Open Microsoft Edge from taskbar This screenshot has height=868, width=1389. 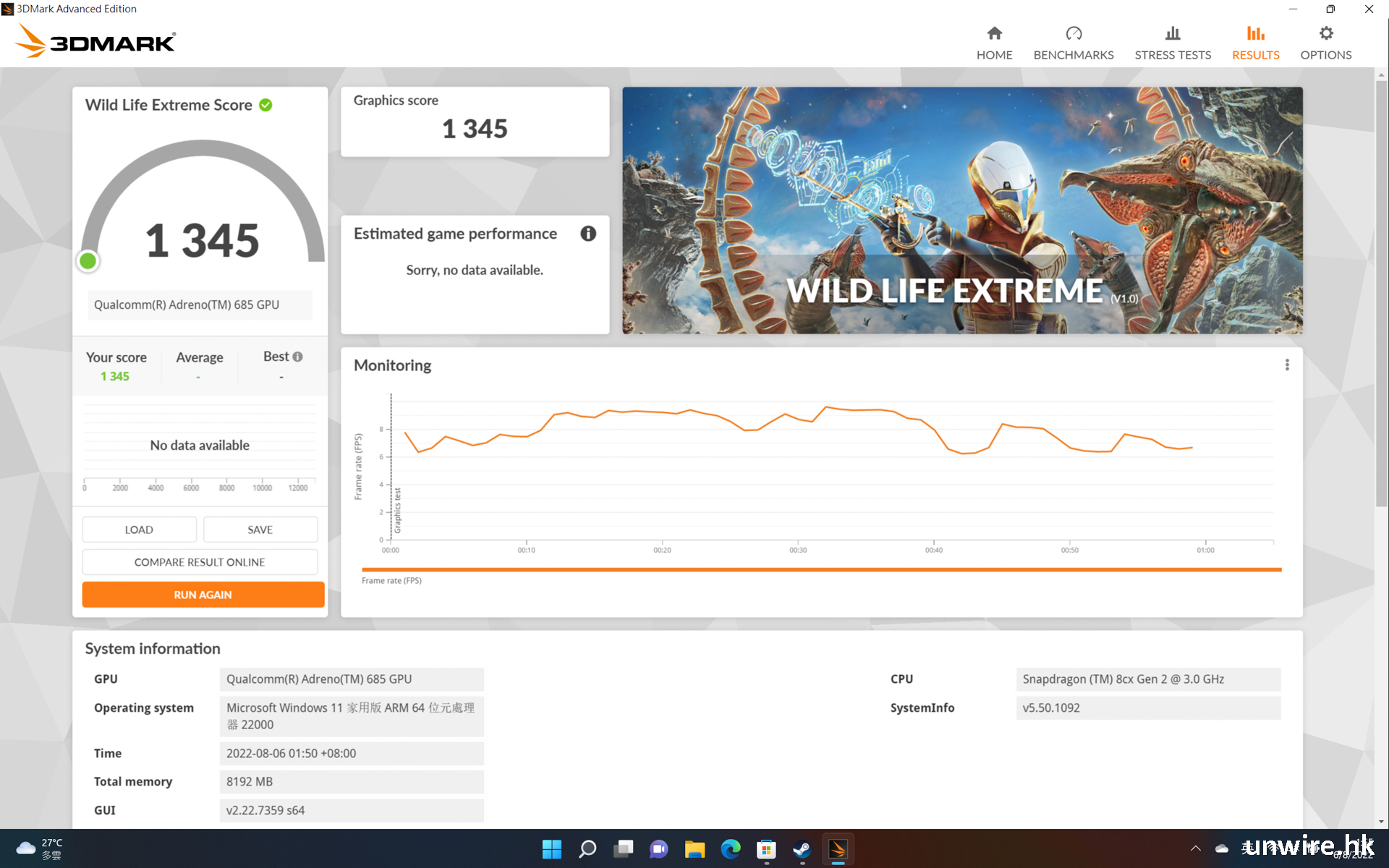coord(731,848)
